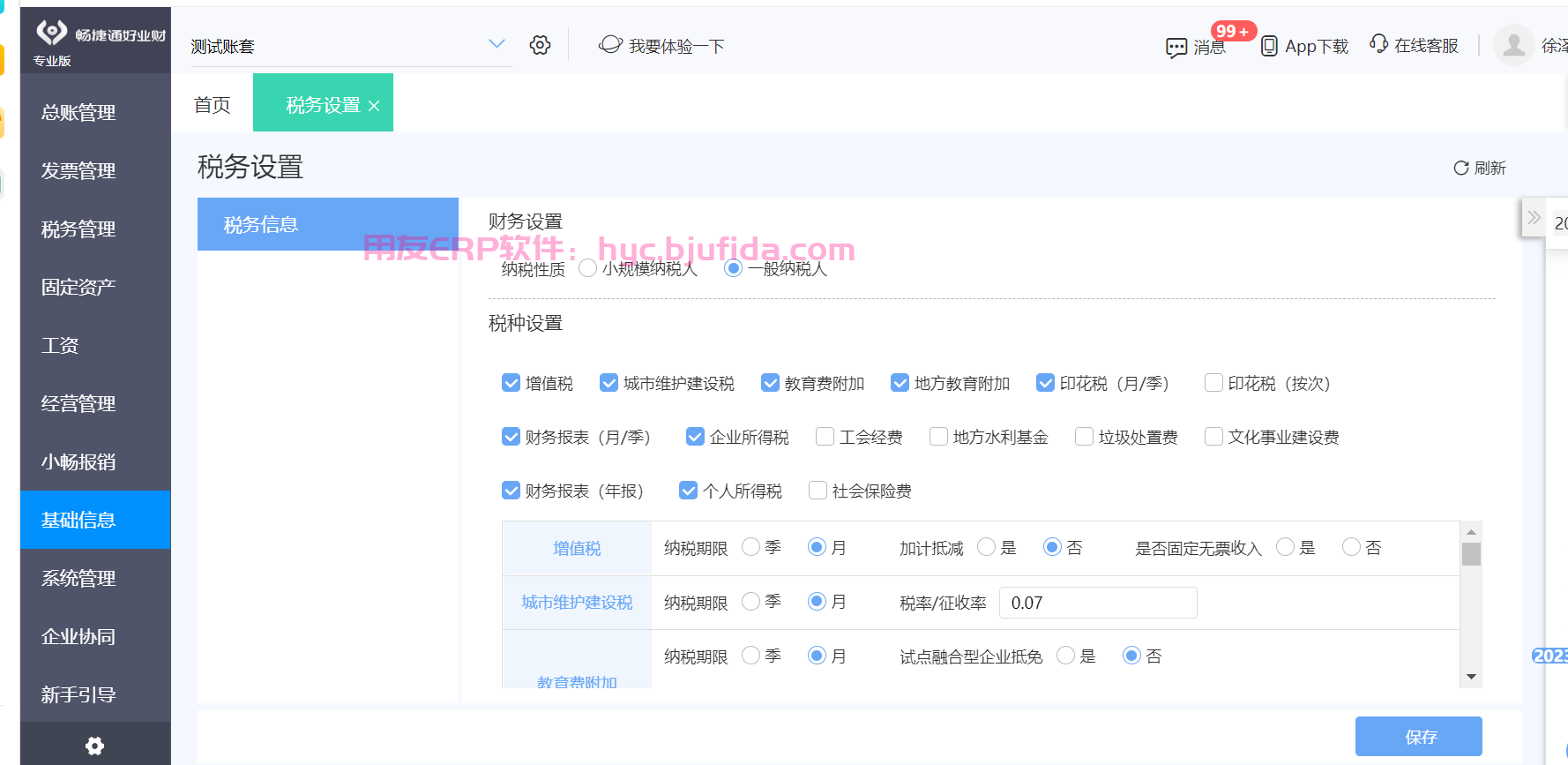Click the sidebar bottom gear icon
This screenshot has width=1568, height=765.
click(x=94, y=746)
